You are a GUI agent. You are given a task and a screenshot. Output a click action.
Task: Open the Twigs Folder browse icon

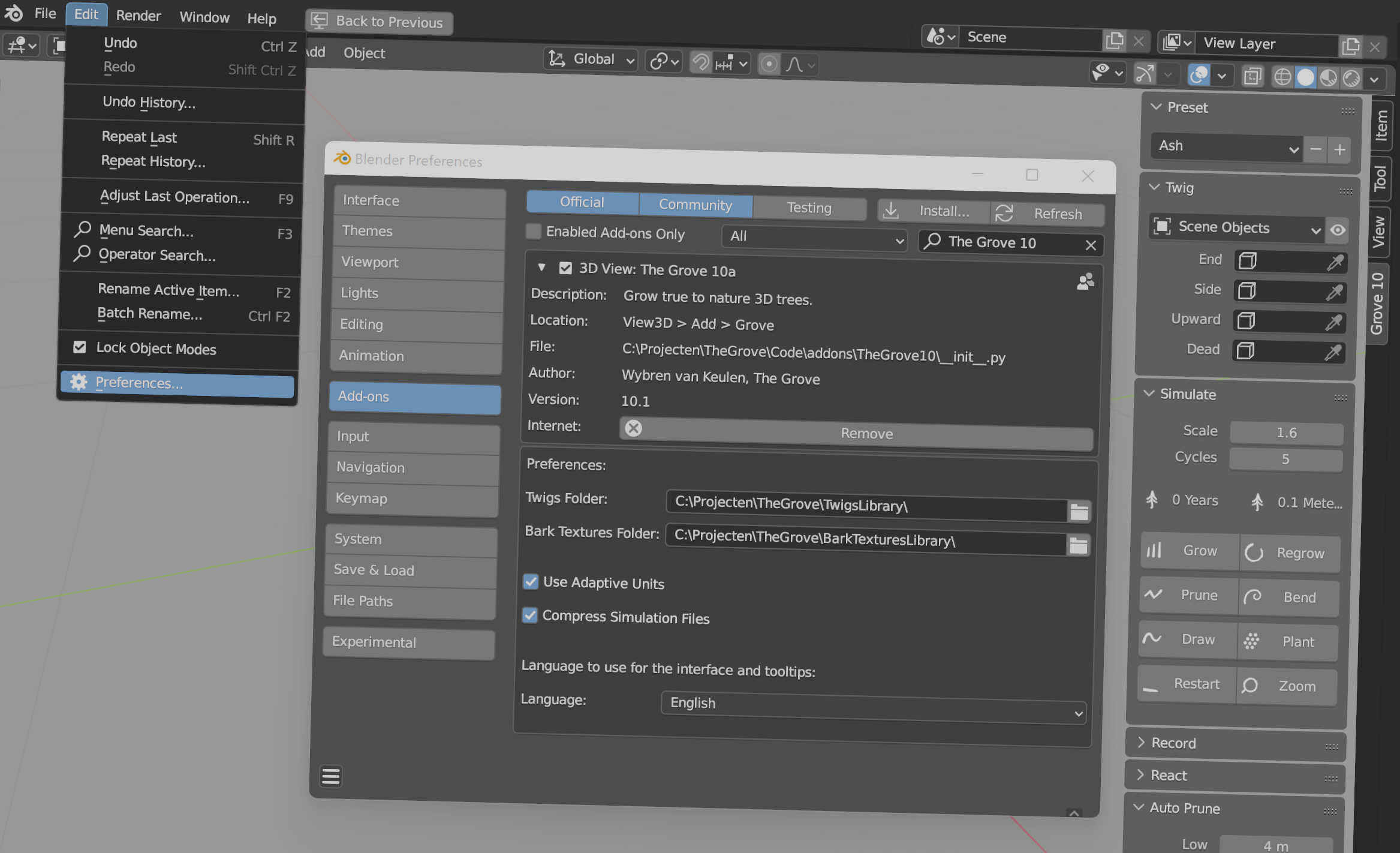(1079, 512)
